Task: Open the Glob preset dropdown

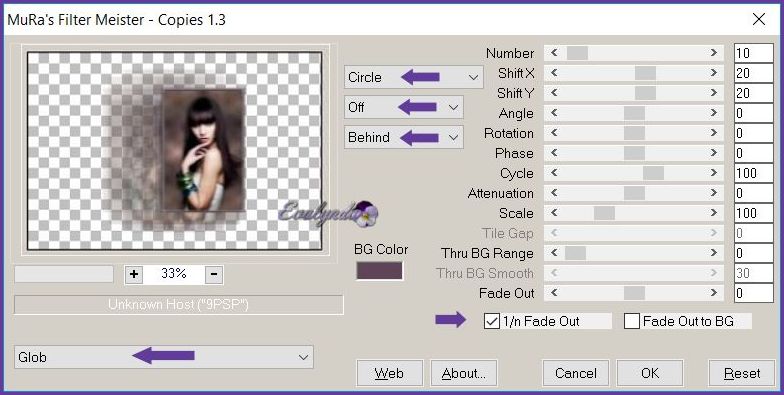Action: click(164, 357)
